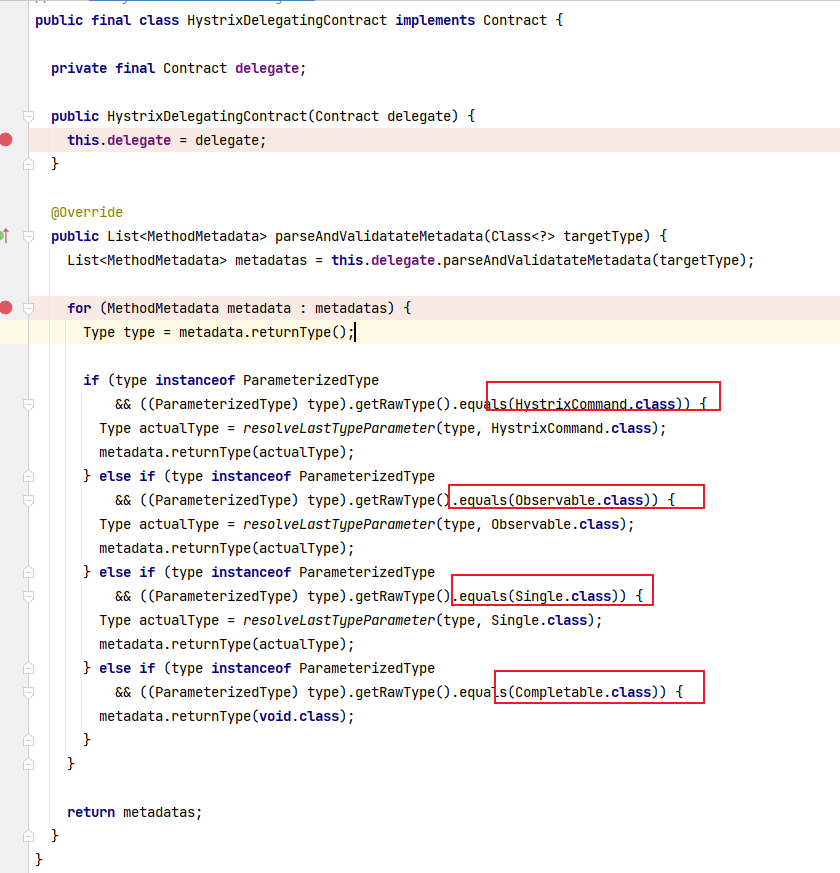This screenshot has width=840, height=873.
Task: Collapse fold marker on the Observable.class condition line
Action: tap(28, 500)
